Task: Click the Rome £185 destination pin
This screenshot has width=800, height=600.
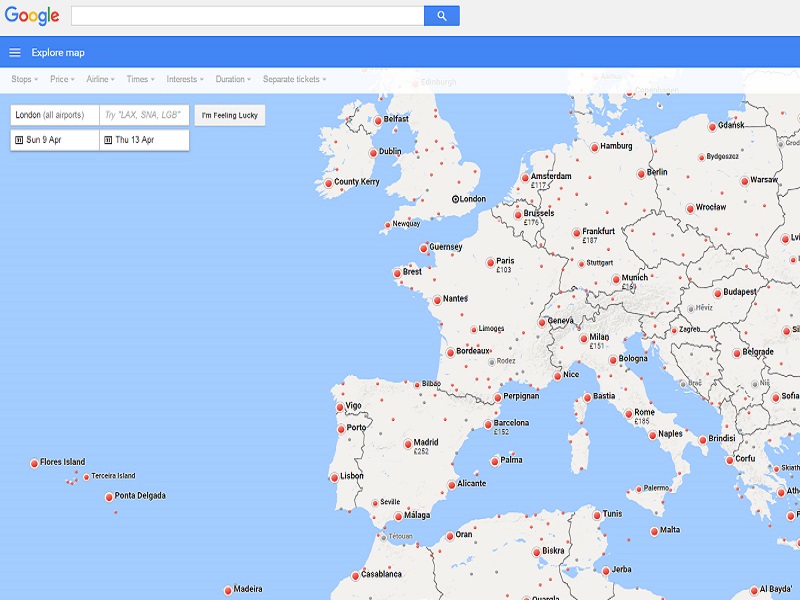Action: pyautogui.click(x=629, y=413)
